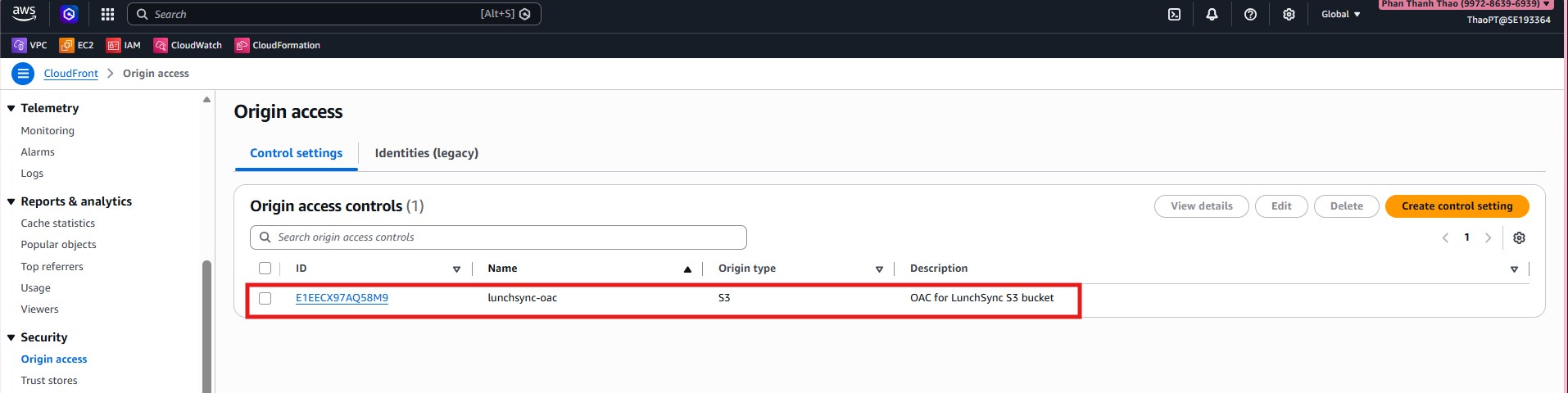This screenshot has width=1568, height=393.
Task: Sort table by Description column
Action: 1514,269
